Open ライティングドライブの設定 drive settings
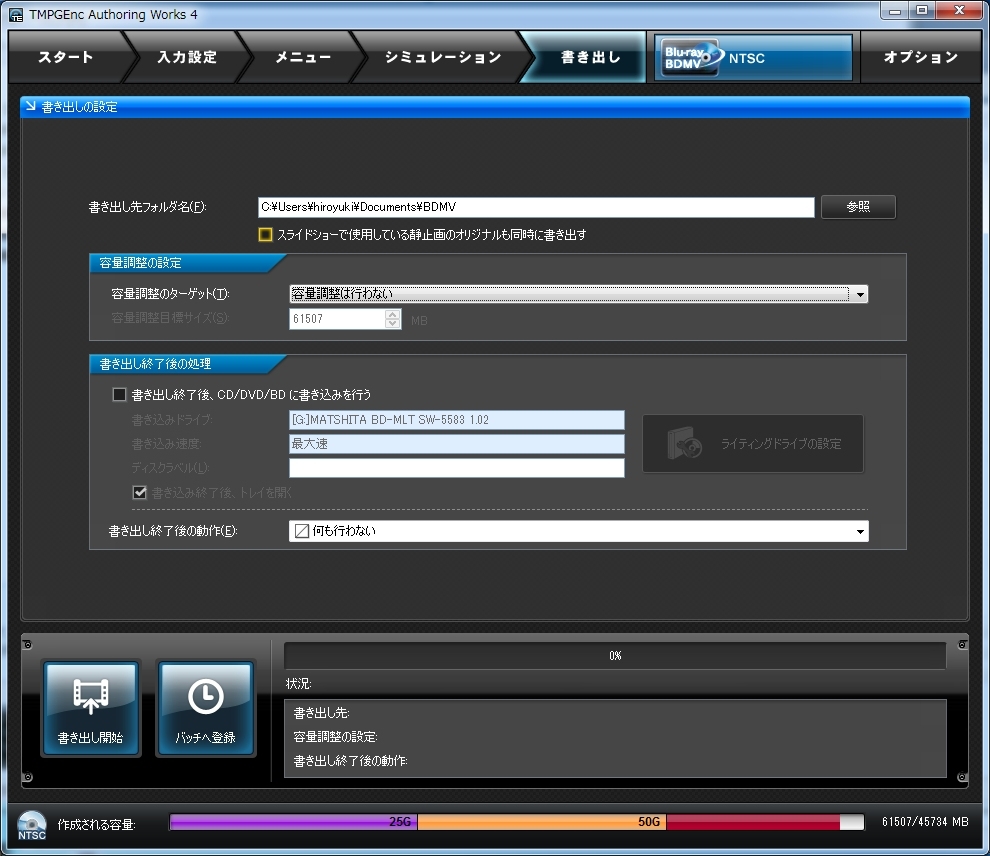 pos(753,443)
